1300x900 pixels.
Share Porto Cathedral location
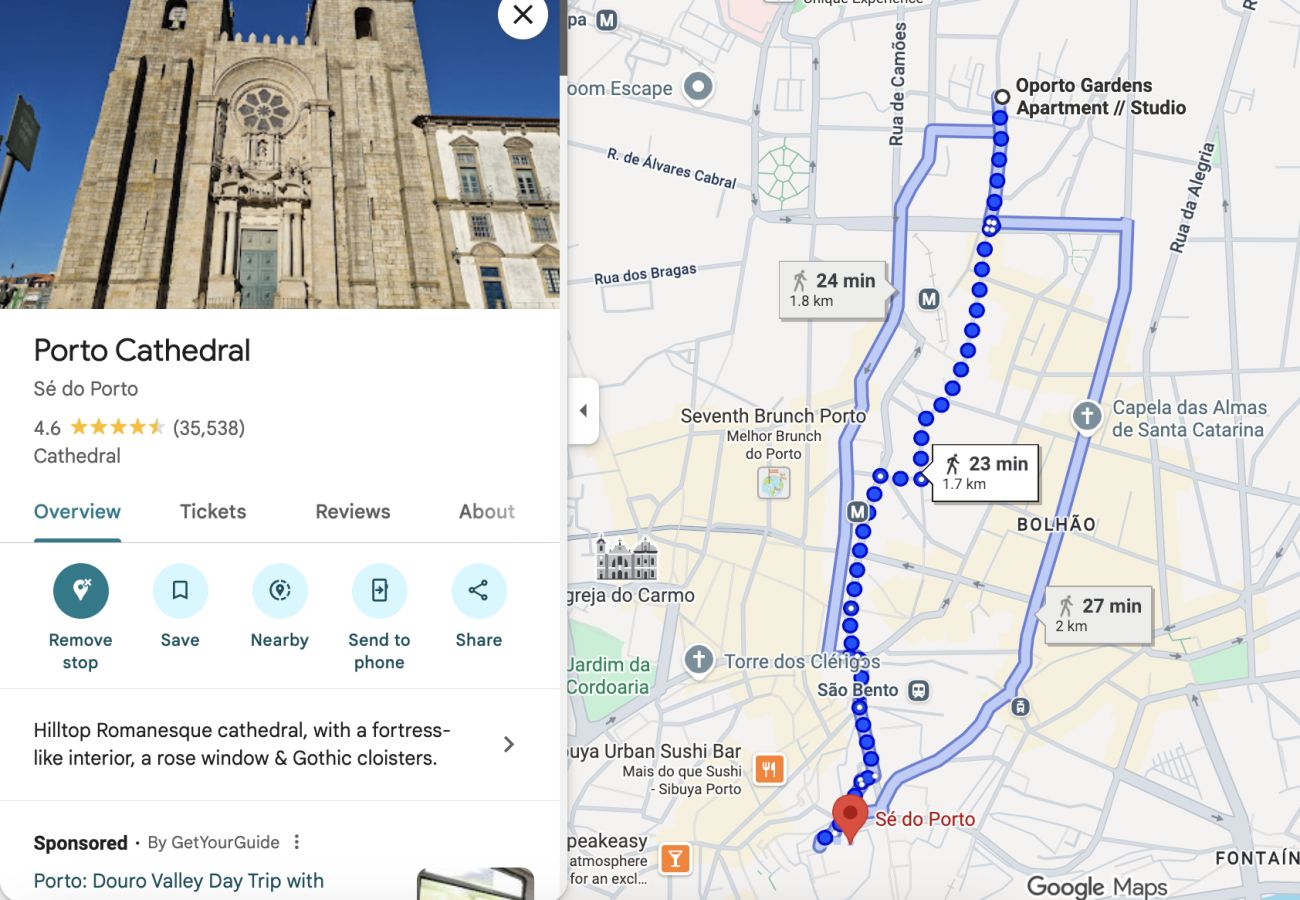point(478,591)
